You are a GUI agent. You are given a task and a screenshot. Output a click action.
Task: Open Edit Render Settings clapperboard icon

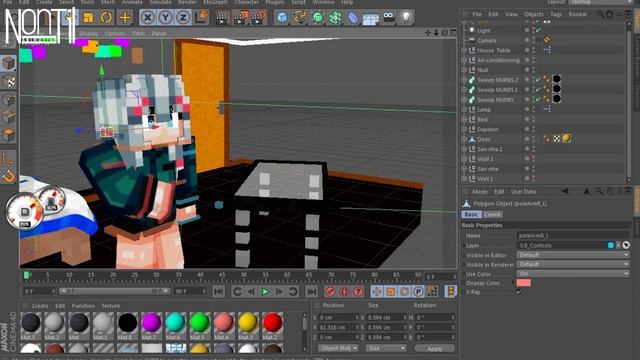(x=258, y=18)
